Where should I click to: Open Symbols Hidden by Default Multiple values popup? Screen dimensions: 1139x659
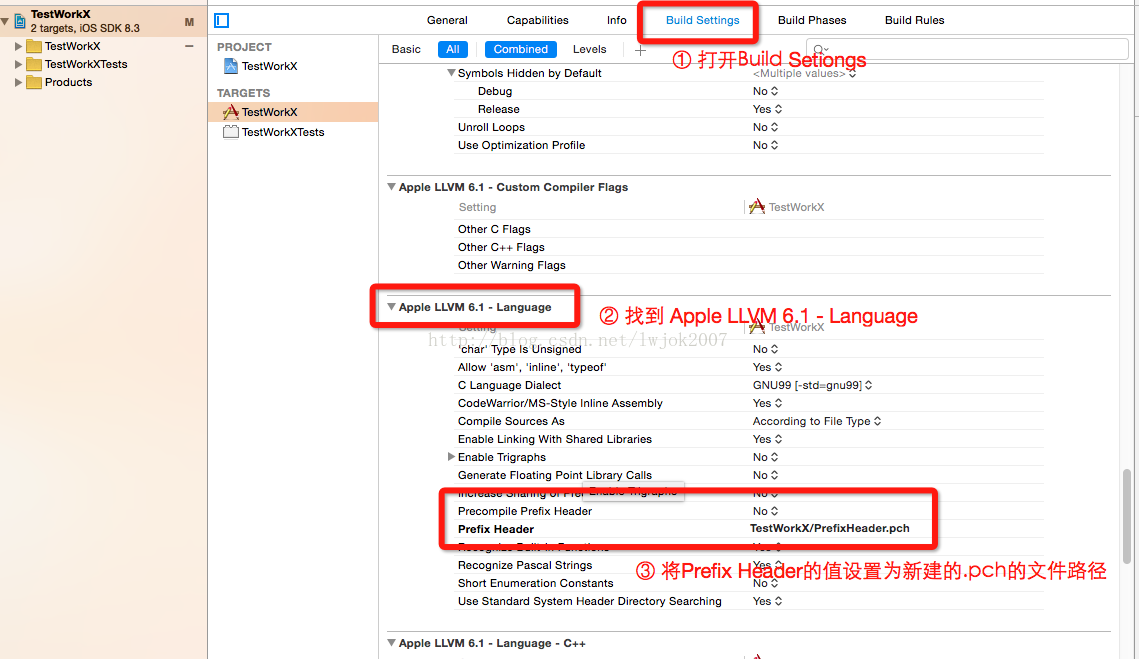(804, 73)
